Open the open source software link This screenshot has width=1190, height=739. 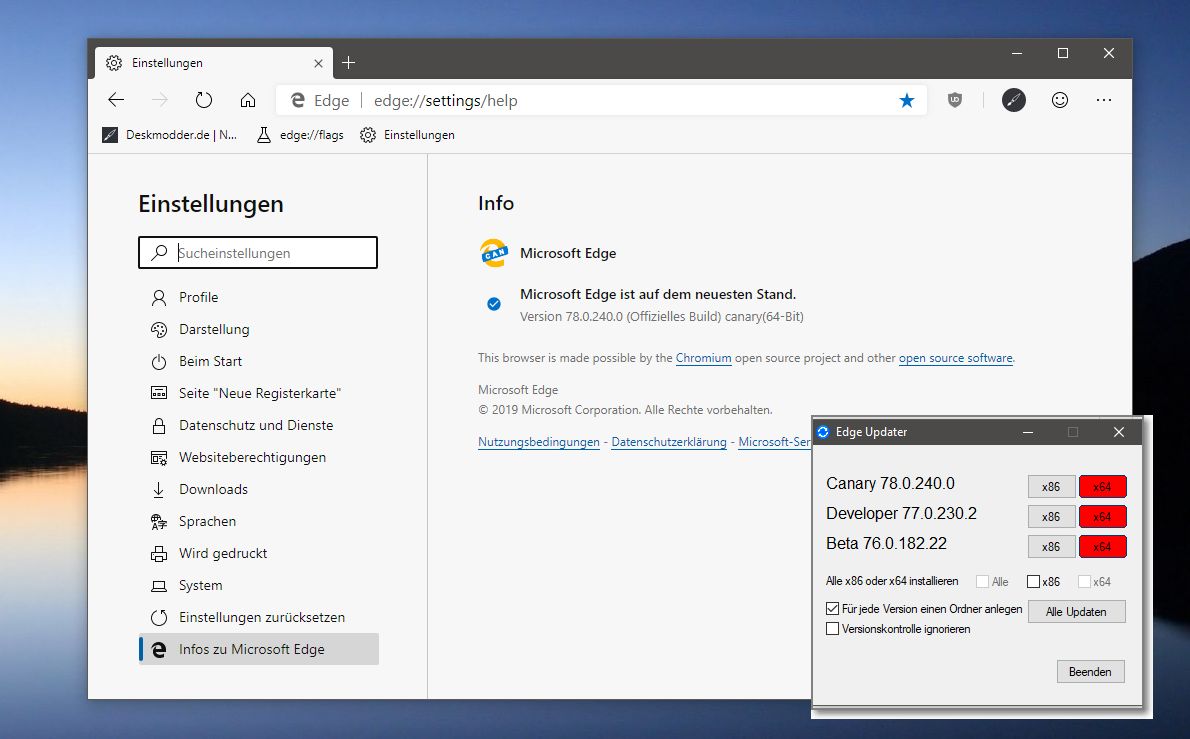955,358
